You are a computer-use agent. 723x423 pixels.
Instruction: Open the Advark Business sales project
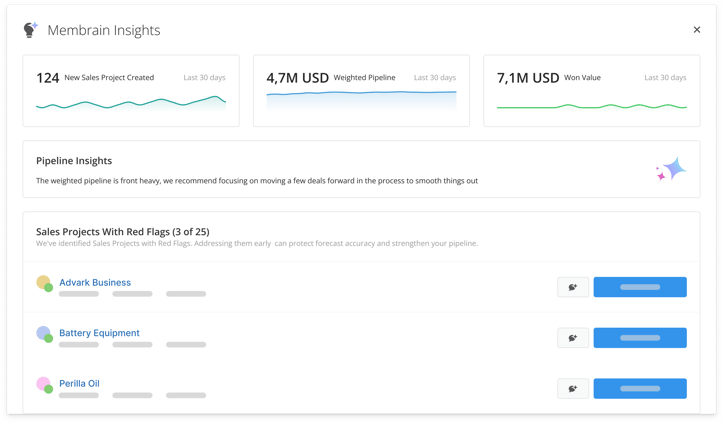coord(95,282)
